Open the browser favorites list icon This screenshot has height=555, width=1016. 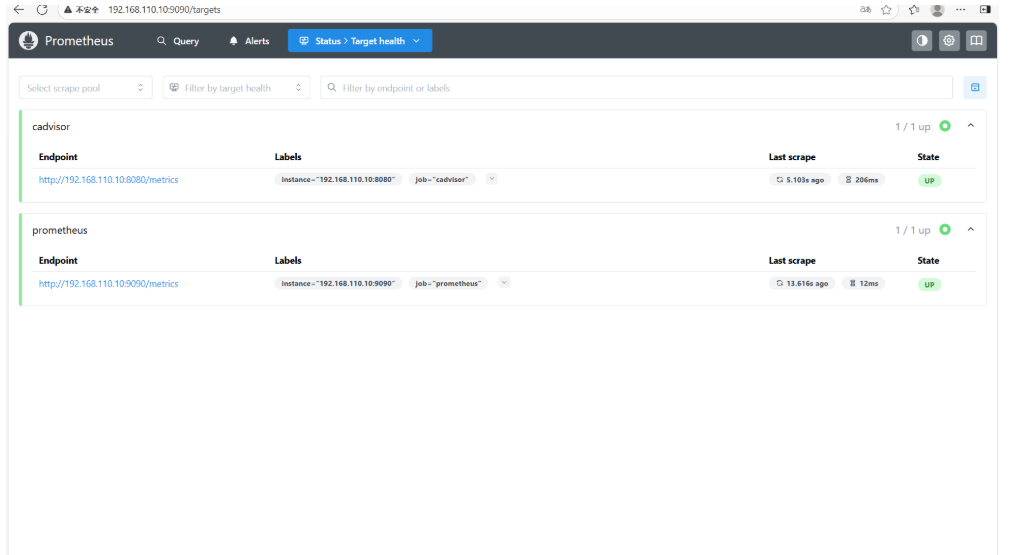click(x=914, y=9)
